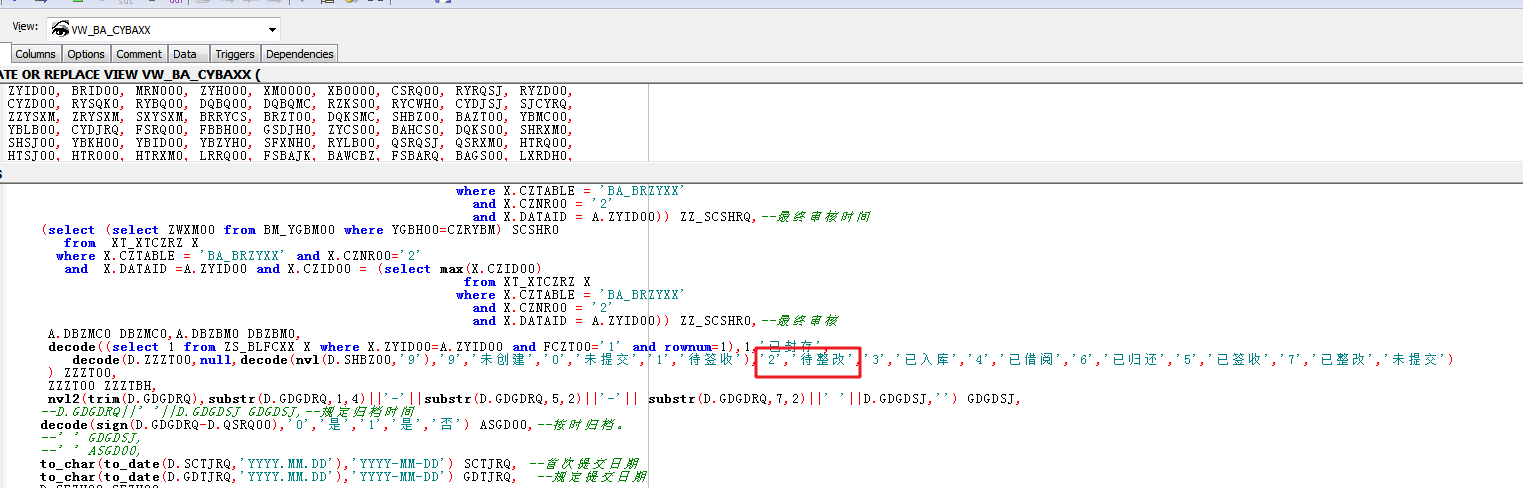1523x488 pixels.
Task: Select column RYSQK0
Action: [x=95, y=104]
